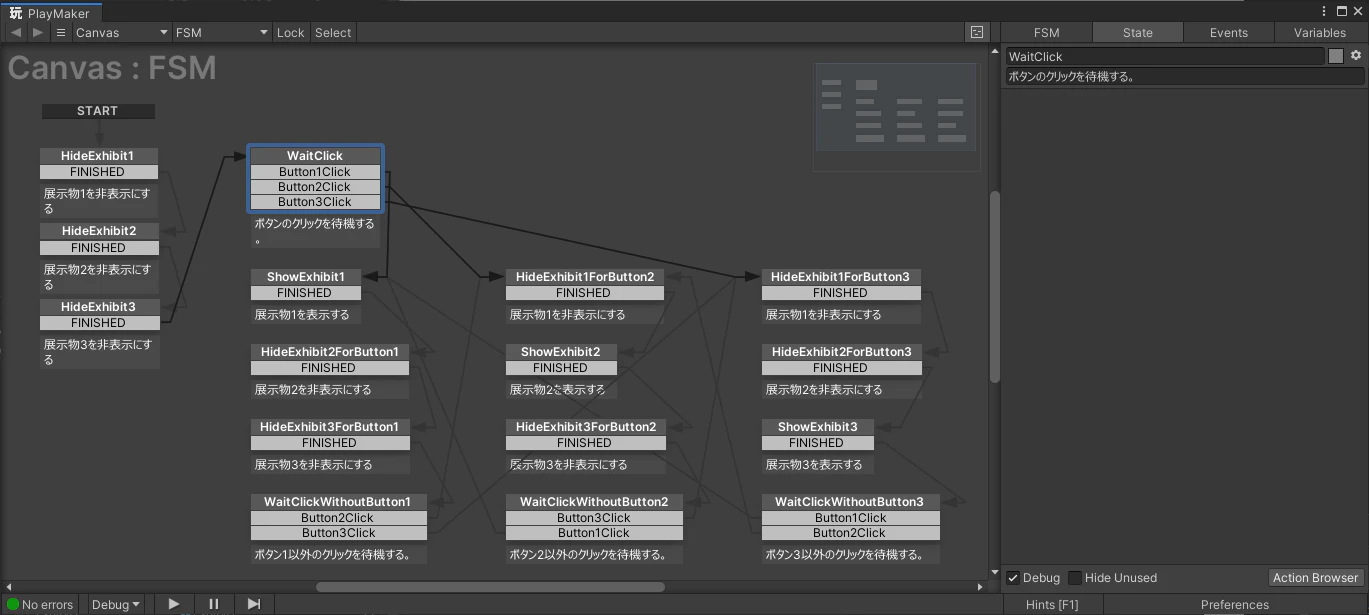Toggle the minimap icon in the toolbar
Viewport: 1369px width, 615px height.
click(x=977, y=32)
